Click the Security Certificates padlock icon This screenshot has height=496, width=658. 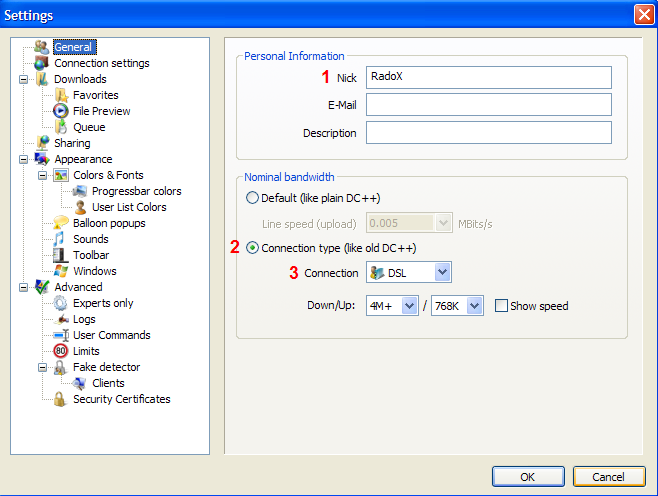coord(61,399)
